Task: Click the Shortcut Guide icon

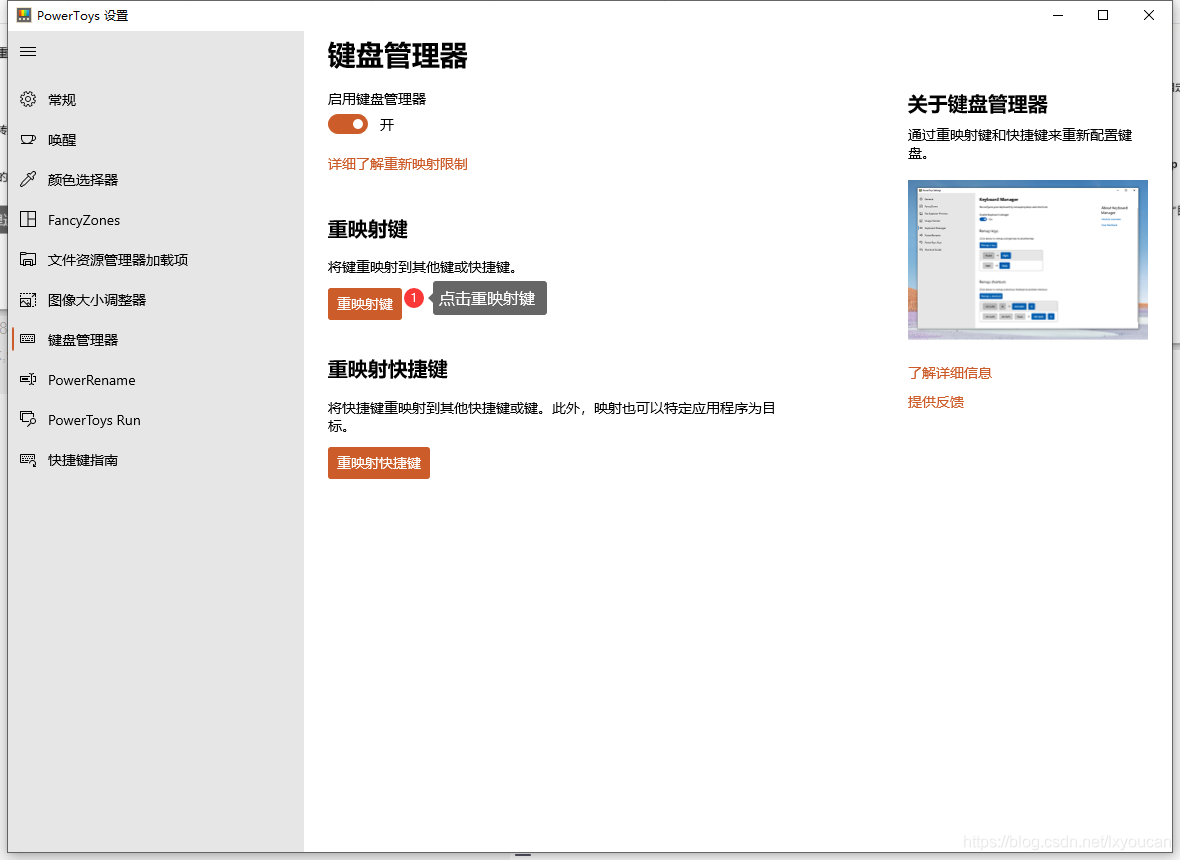Action: tap(28, 460)
